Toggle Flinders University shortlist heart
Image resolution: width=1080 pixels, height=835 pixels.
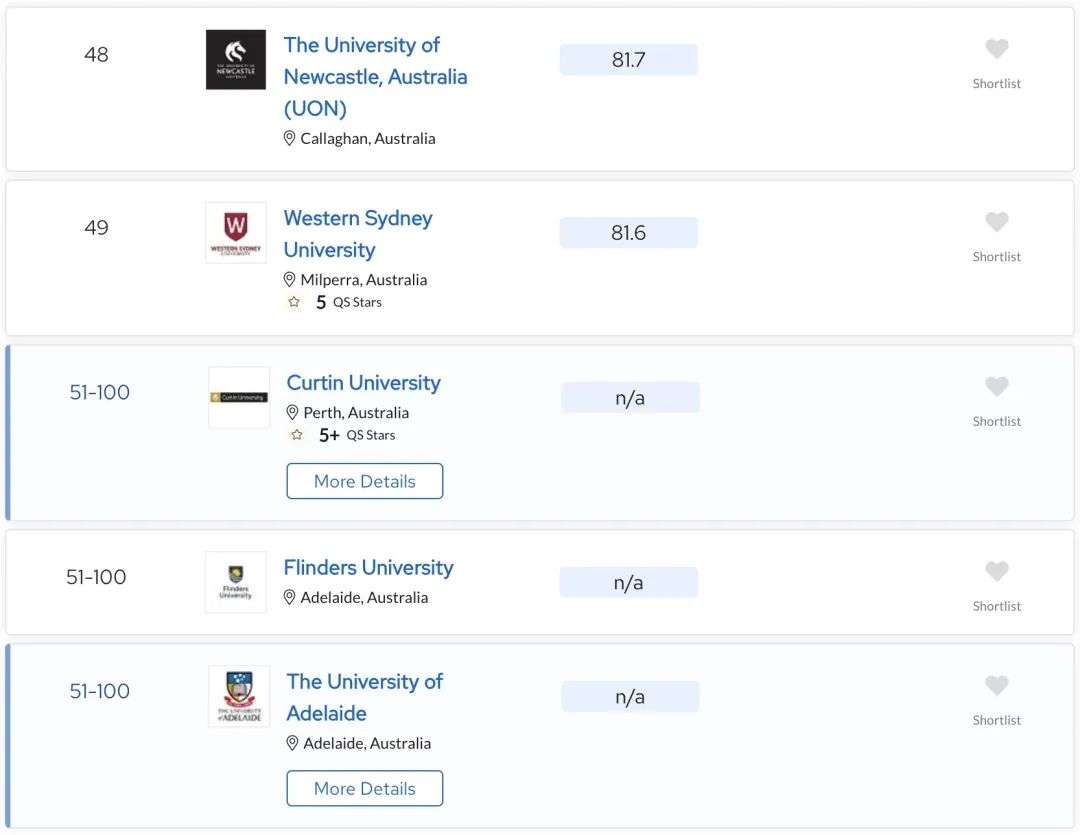996,570
